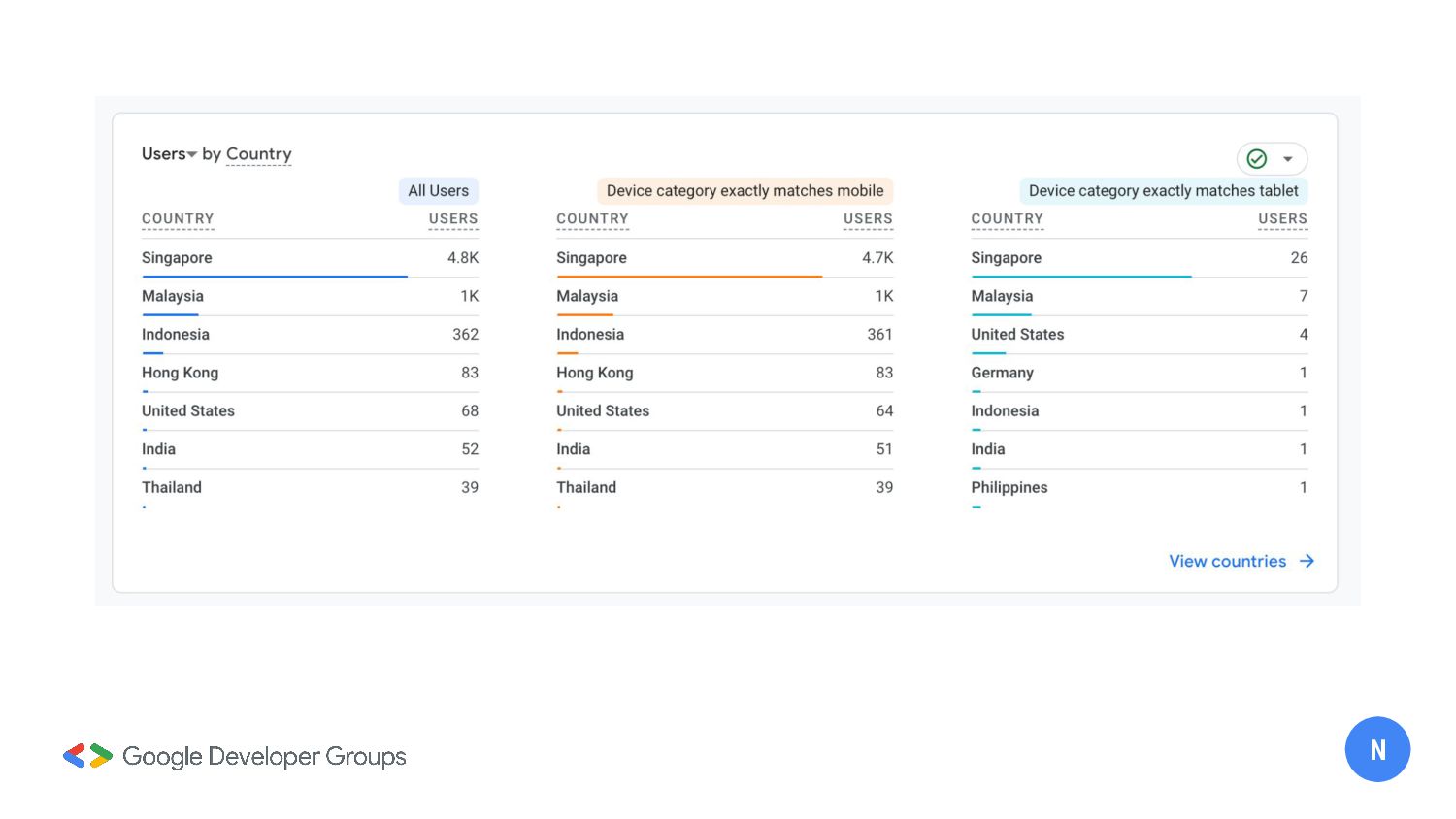Select the tablet device category chip

tap(1163, 191)
